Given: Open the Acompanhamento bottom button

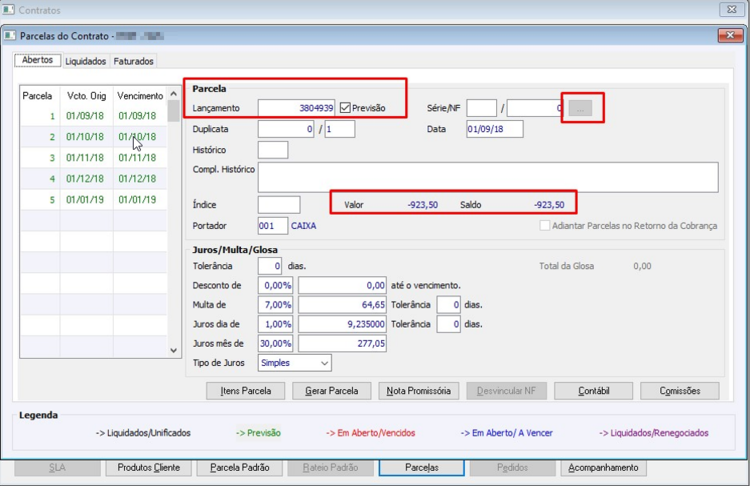Looking at the screenshot, I should [x=603, y=468].
